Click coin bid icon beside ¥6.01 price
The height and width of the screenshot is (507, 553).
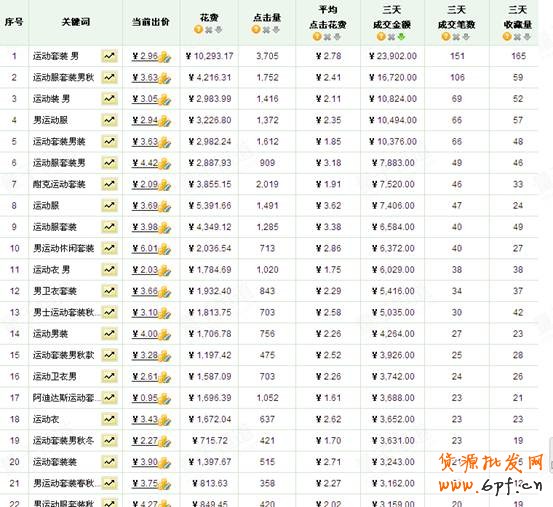point(164,249)
